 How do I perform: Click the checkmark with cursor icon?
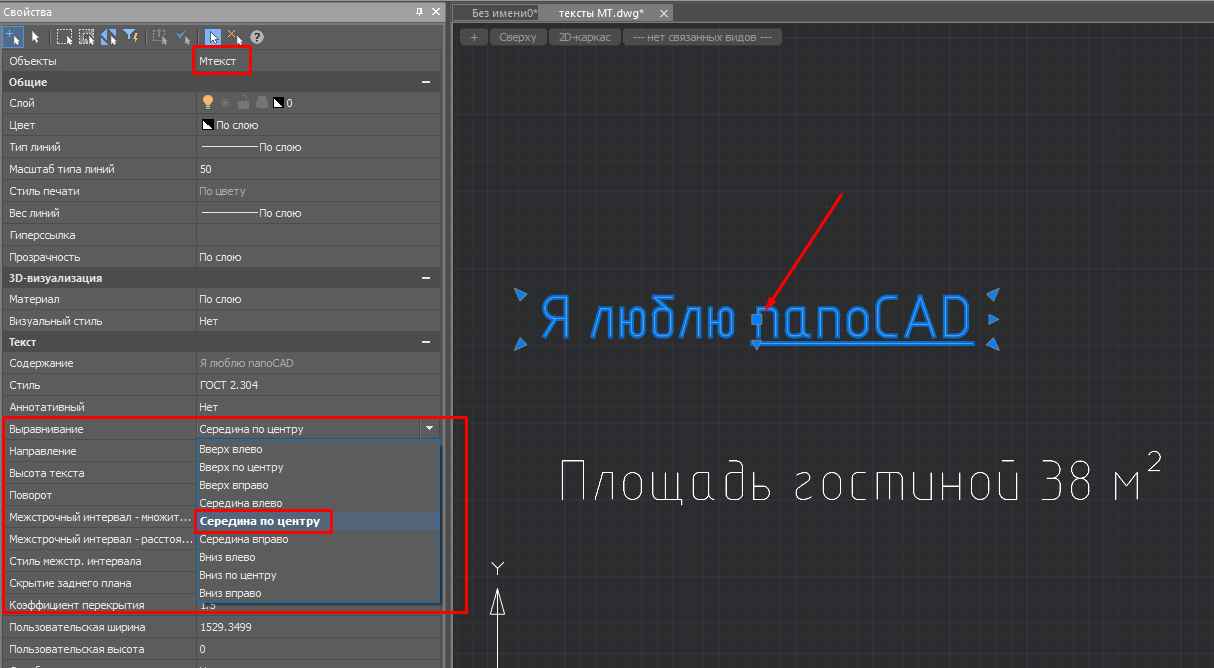coord(184,37)
